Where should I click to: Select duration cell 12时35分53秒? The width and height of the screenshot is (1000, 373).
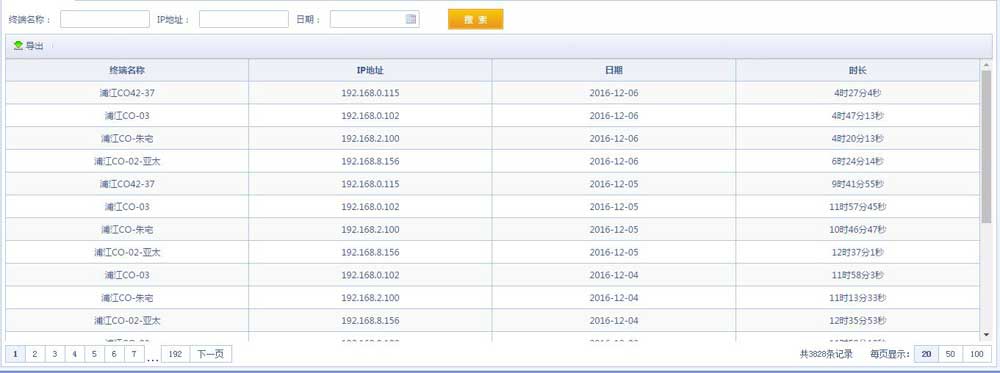coord(858,321)
